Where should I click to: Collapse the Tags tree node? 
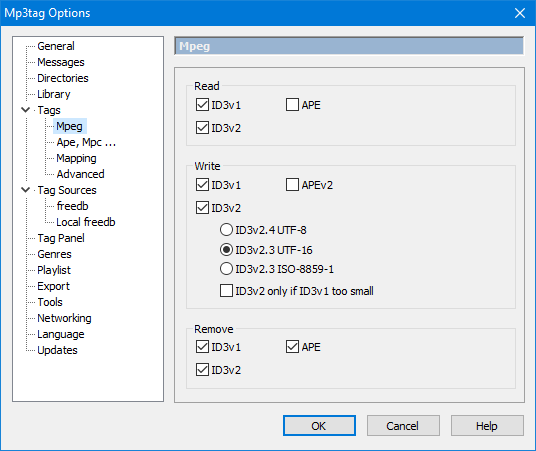26,110
